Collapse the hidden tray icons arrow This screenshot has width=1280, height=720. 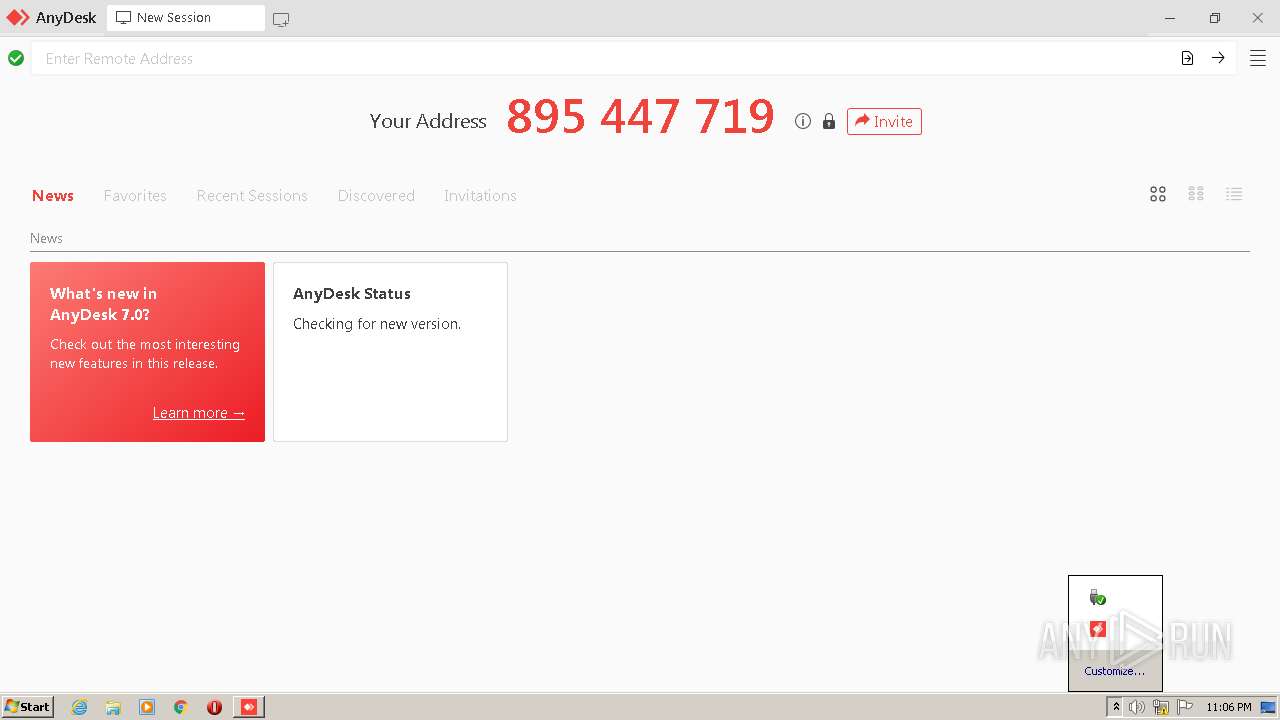1116,707
